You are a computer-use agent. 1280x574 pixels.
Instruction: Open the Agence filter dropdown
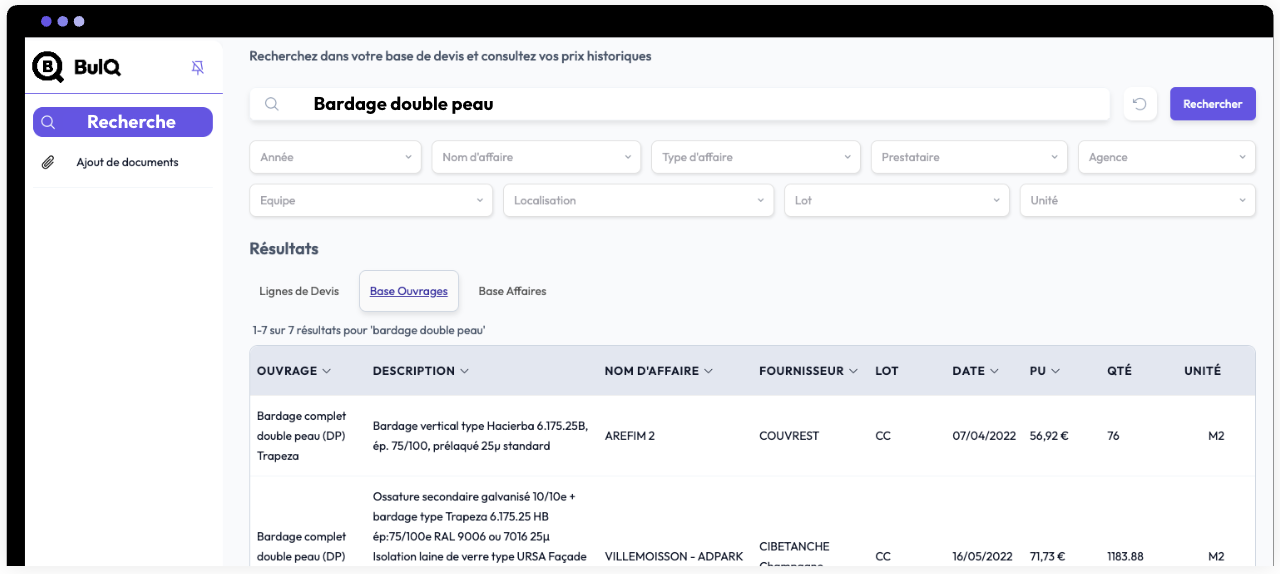coord(1166,157)
